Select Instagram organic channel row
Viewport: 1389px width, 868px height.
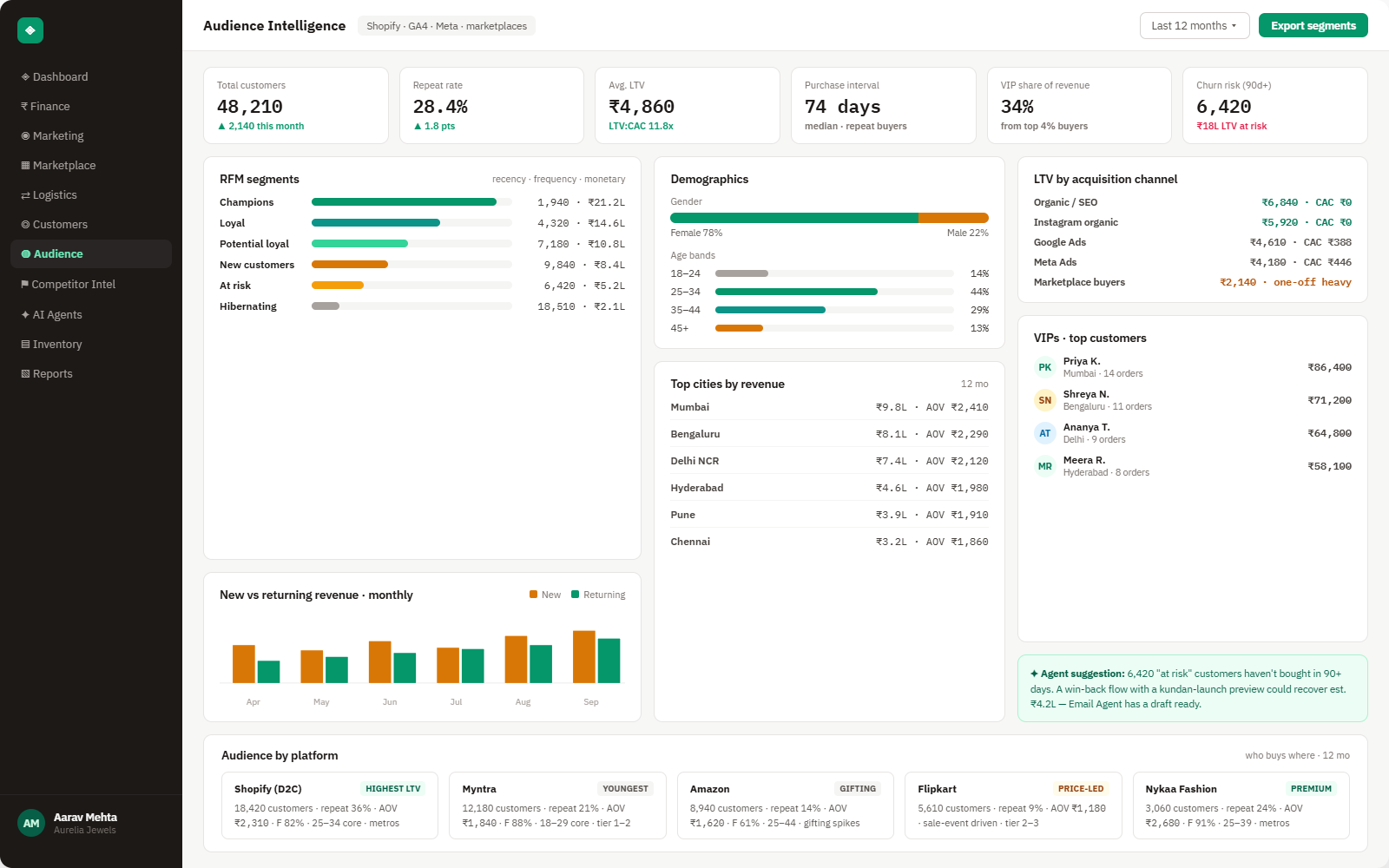tap(1193, 222)
